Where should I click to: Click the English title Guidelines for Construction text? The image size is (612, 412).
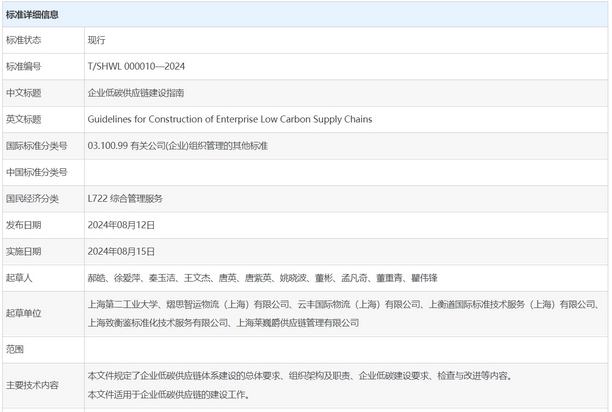[x=230, y=119]
